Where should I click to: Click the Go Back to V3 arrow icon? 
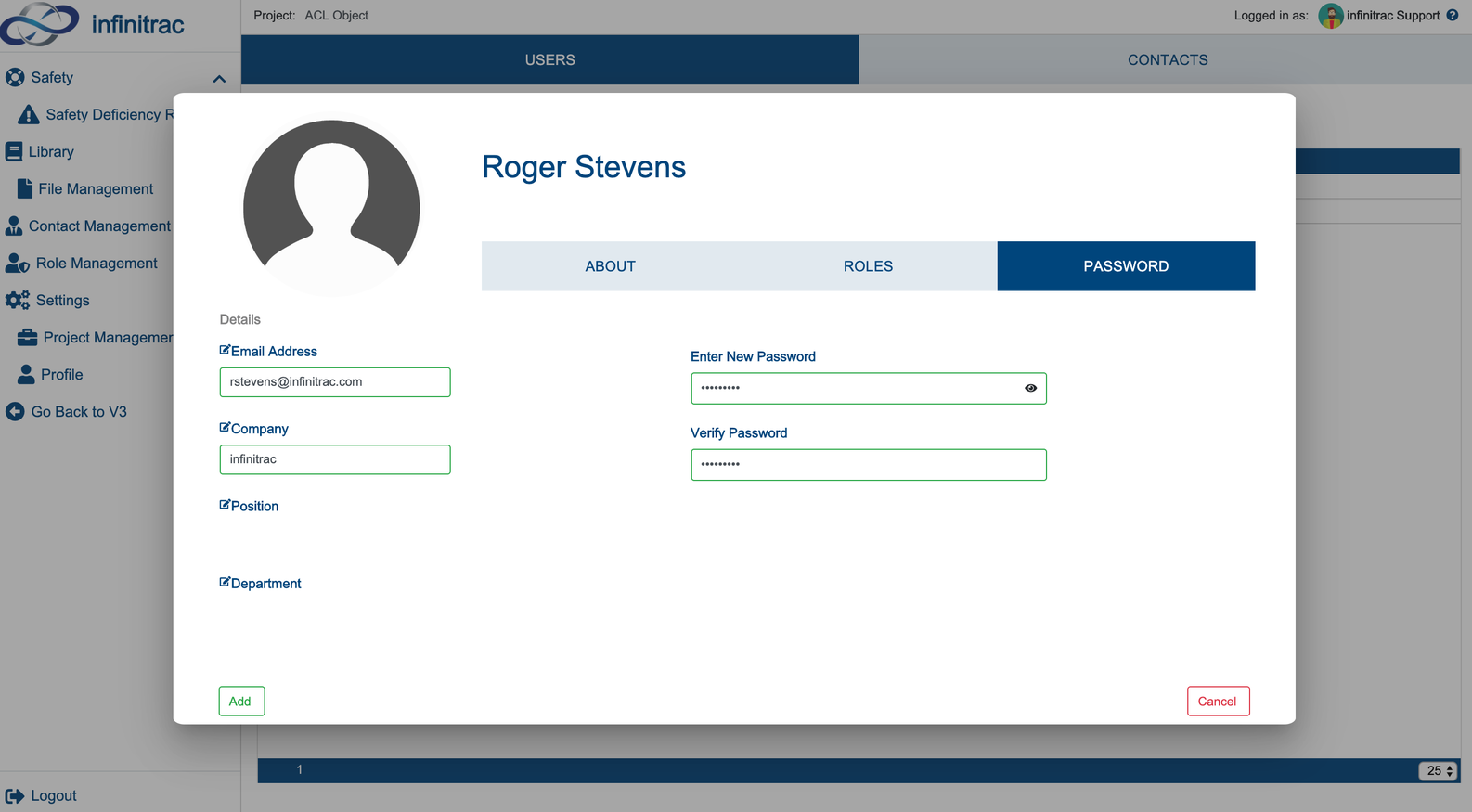15,411
